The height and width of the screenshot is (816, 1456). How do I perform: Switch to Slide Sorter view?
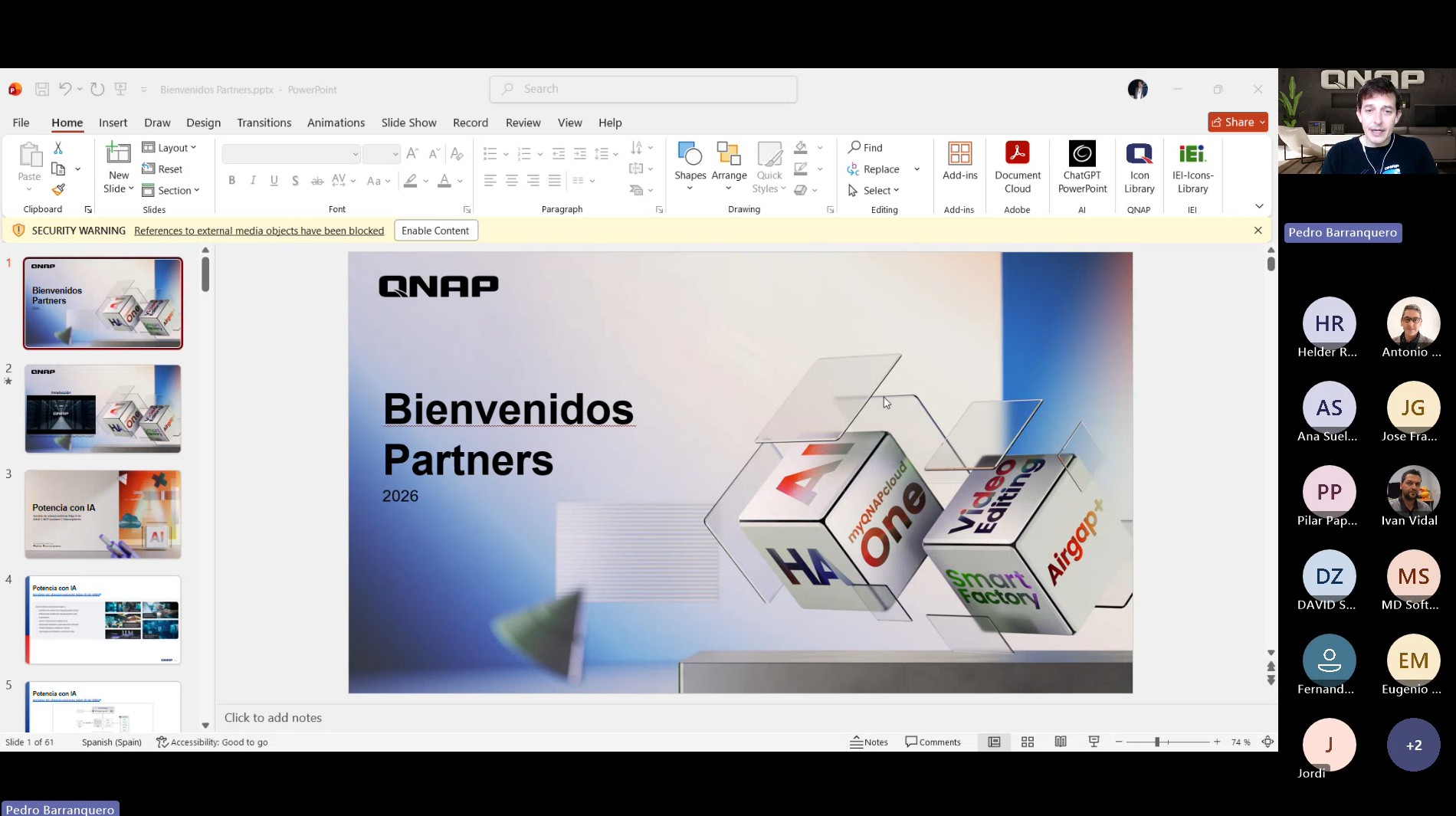pos(1028,742)
